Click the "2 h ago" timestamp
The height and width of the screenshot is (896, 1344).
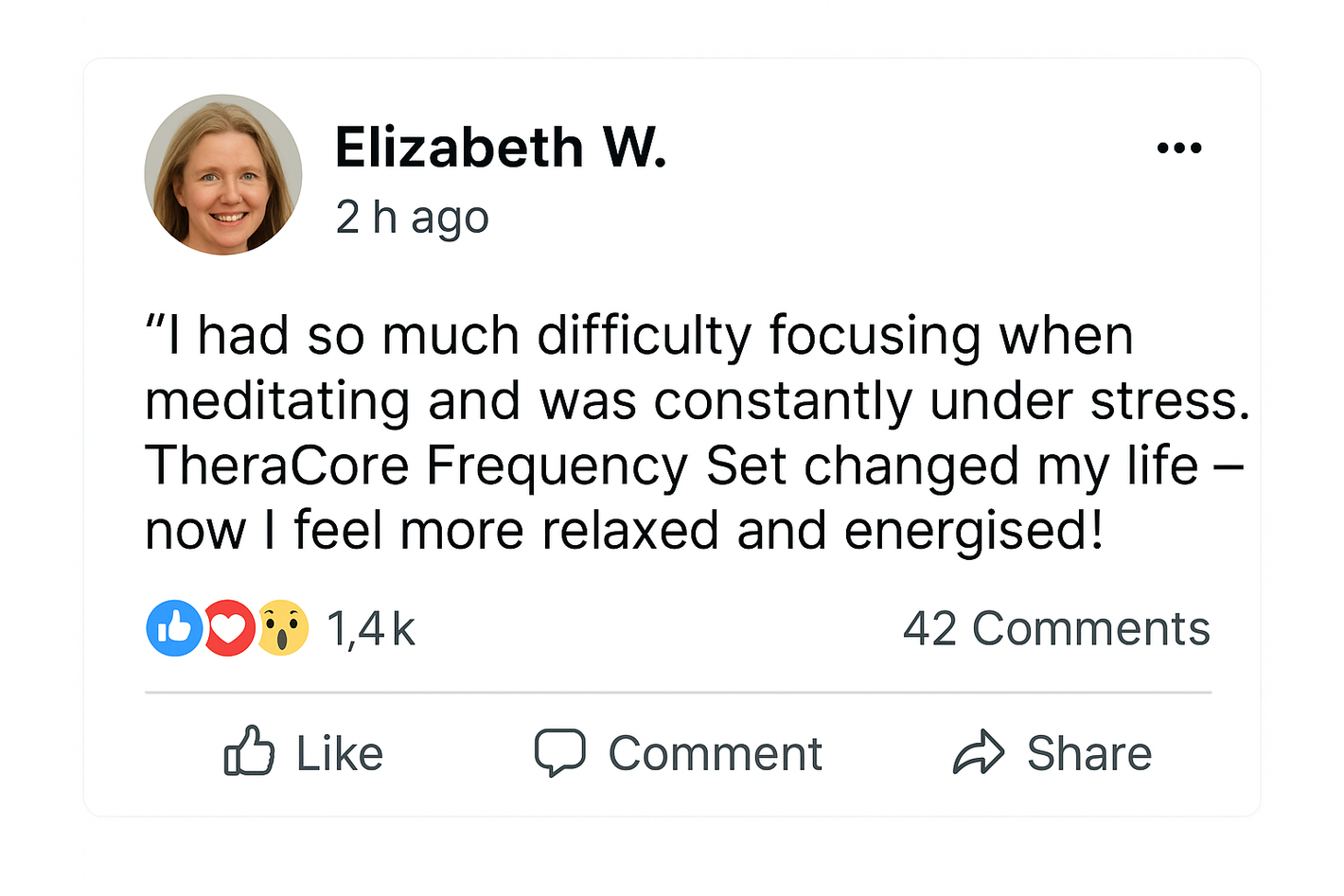point(412,218)
